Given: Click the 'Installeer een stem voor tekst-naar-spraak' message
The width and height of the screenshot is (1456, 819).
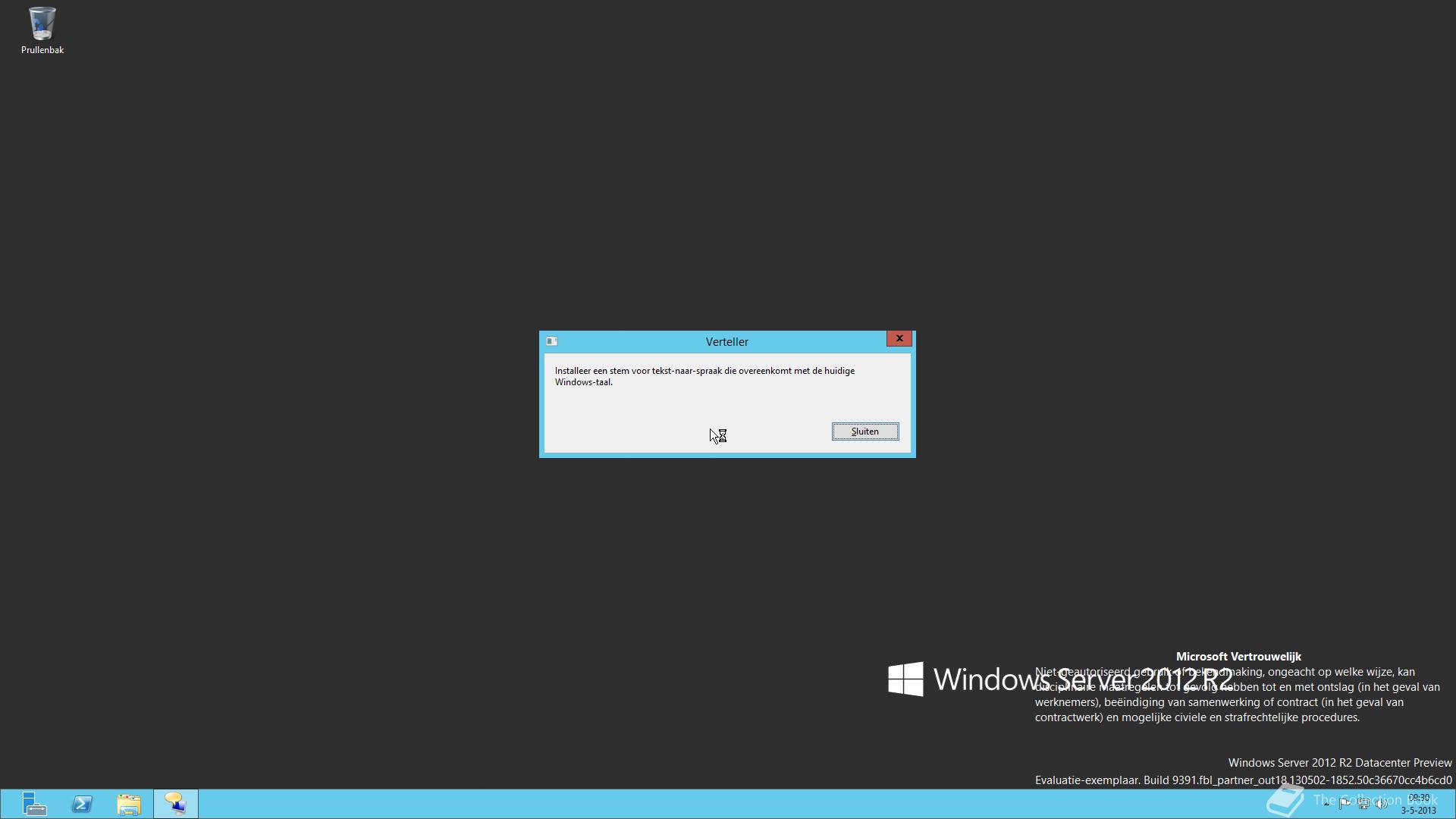Looking at the screenshot, I should [x=704, y=376].
